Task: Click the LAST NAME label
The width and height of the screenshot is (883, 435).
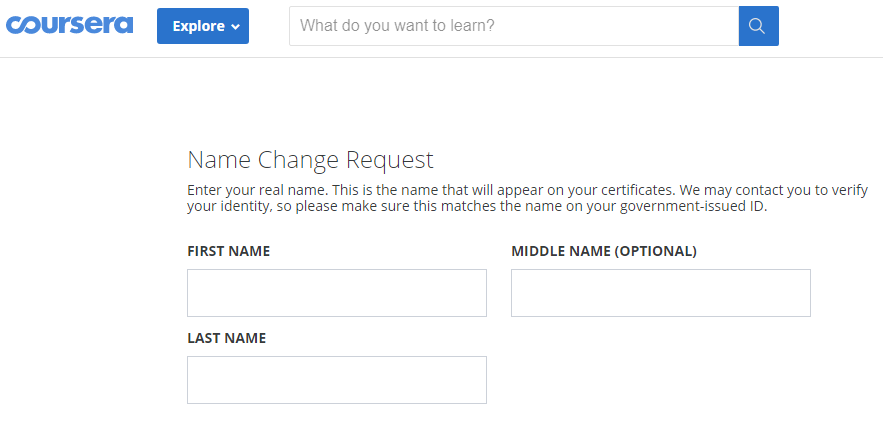Action: tap(226, 338)
